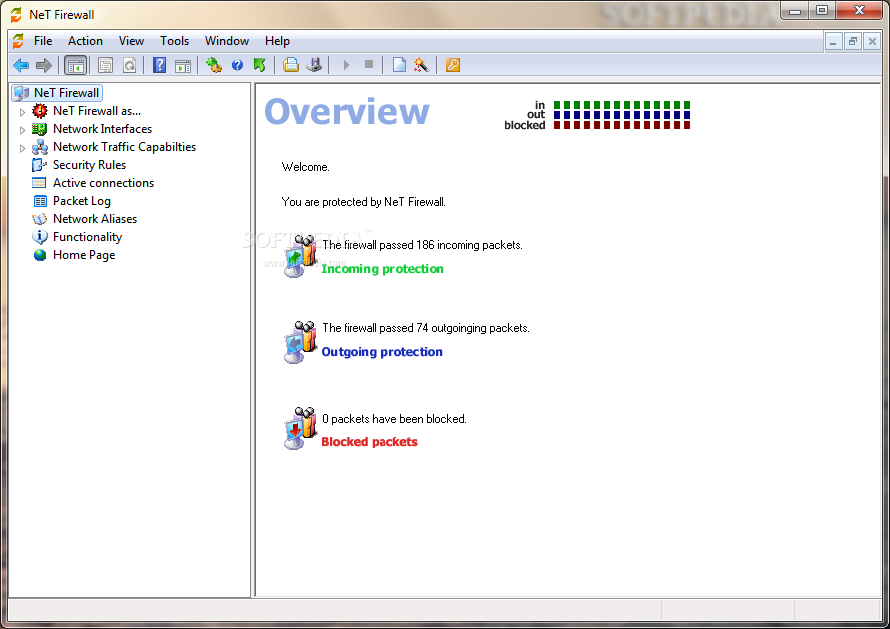Open the Incoming protection link

(383, 269)
